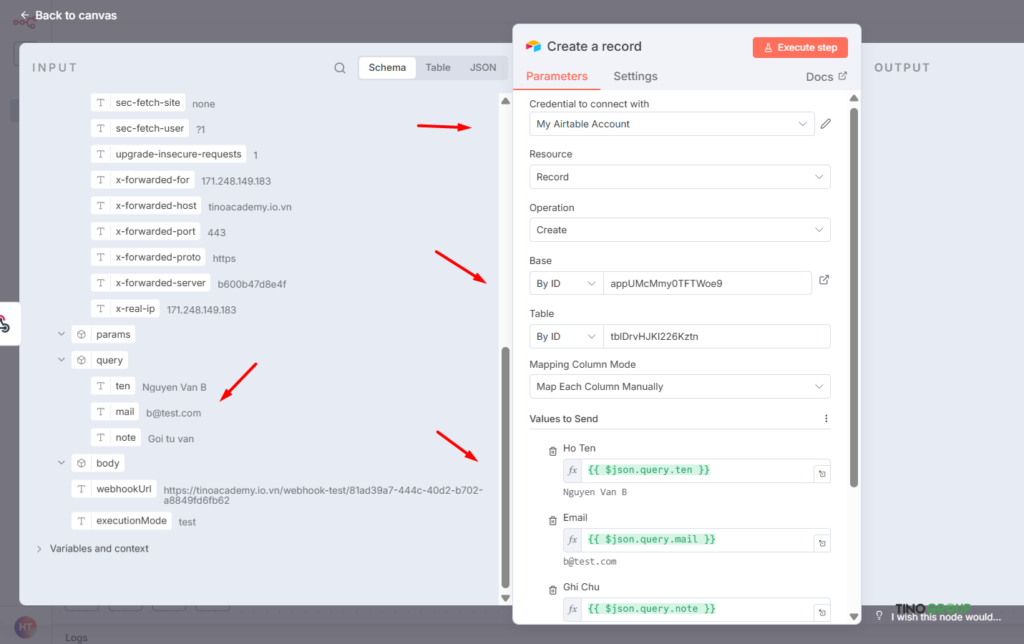Toggle expression mode on the Ghi Chu value
This screenshot has height=644, width=1024.
pos(822,608)
